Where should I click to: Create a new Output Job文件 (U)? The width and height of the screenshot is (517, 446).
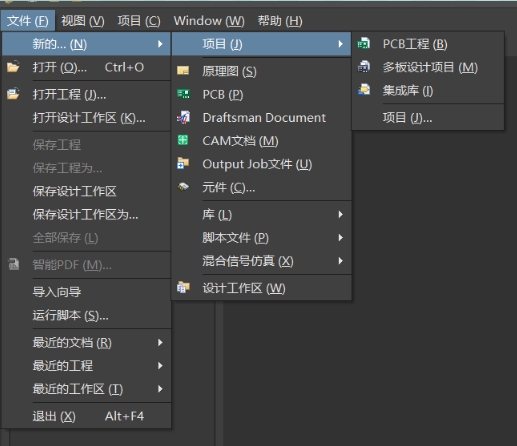(261, 164)
